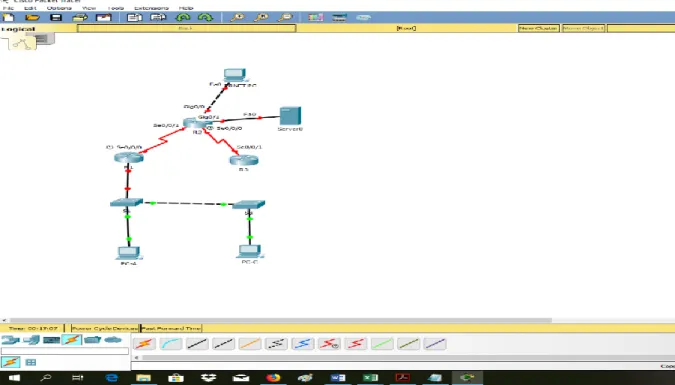
Task: Select the Multiuser Connection cloud category
Action: 113,340
